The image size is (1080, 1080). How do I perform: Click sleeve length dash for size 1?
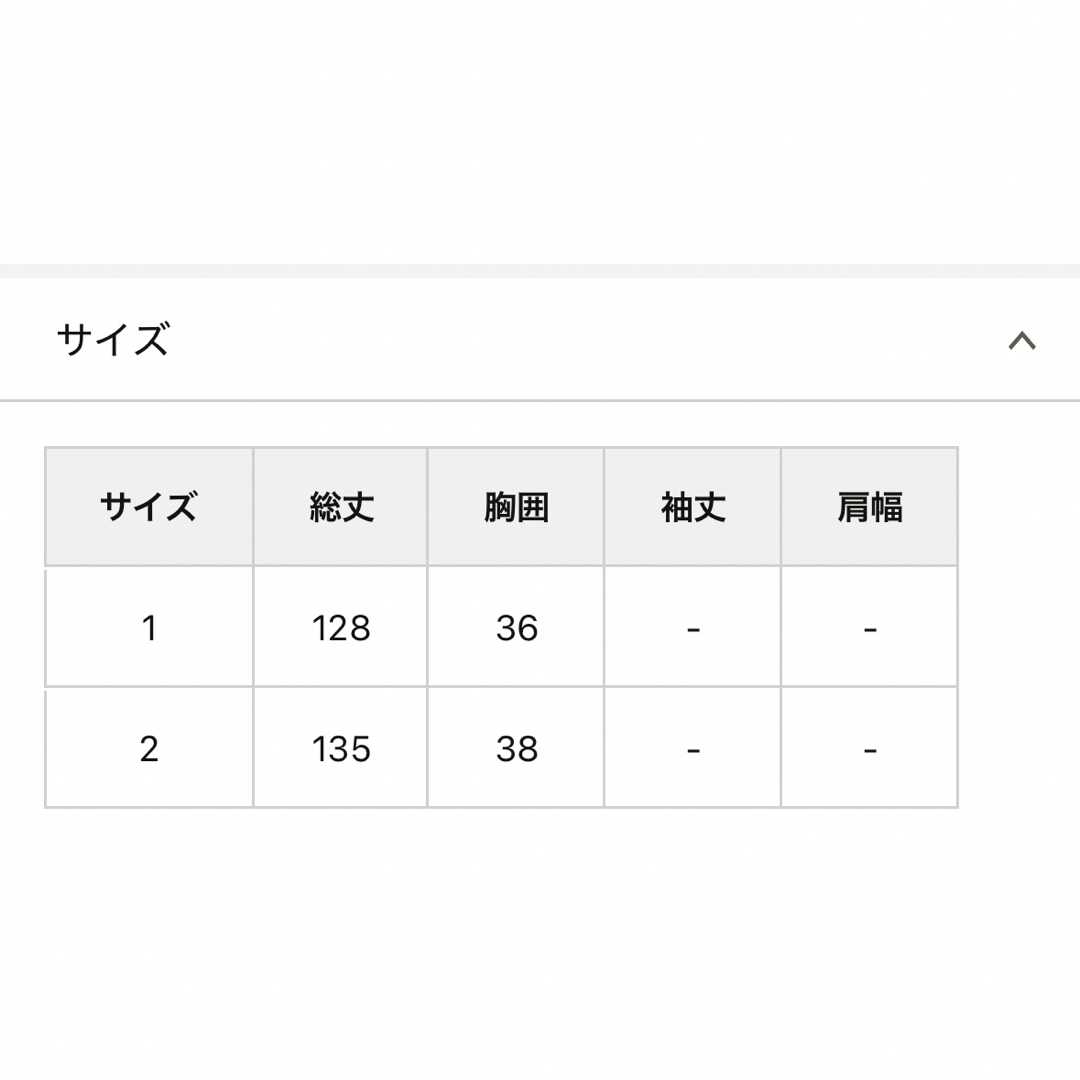(x=693, y=627)
